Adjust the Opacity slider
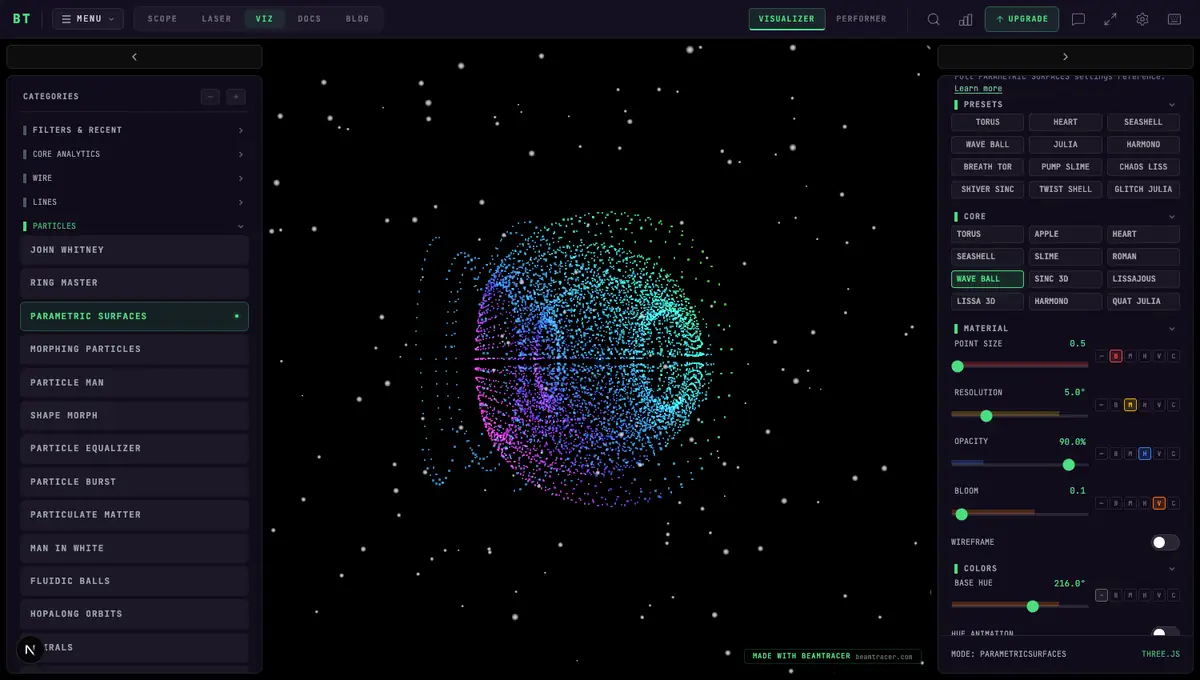 tap(1020, 465)
